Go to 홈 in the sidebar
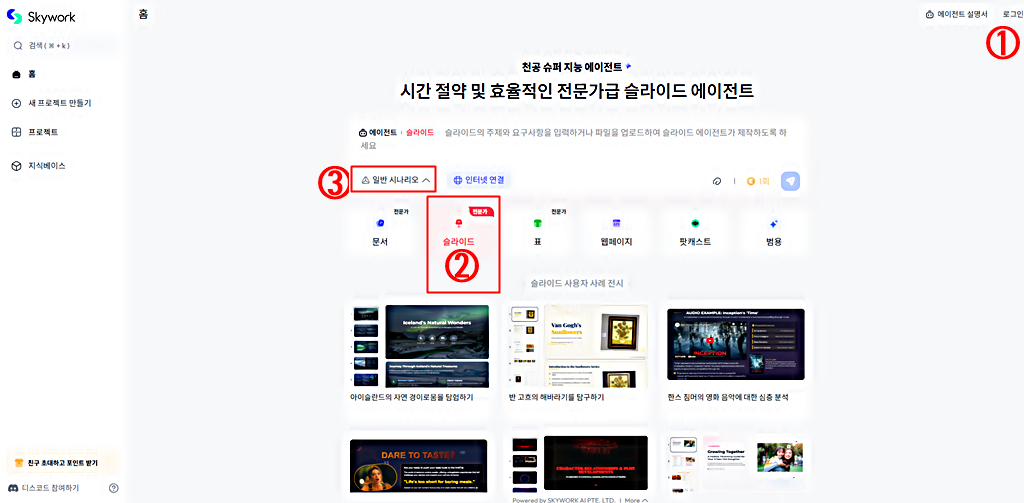 (24, 74)
